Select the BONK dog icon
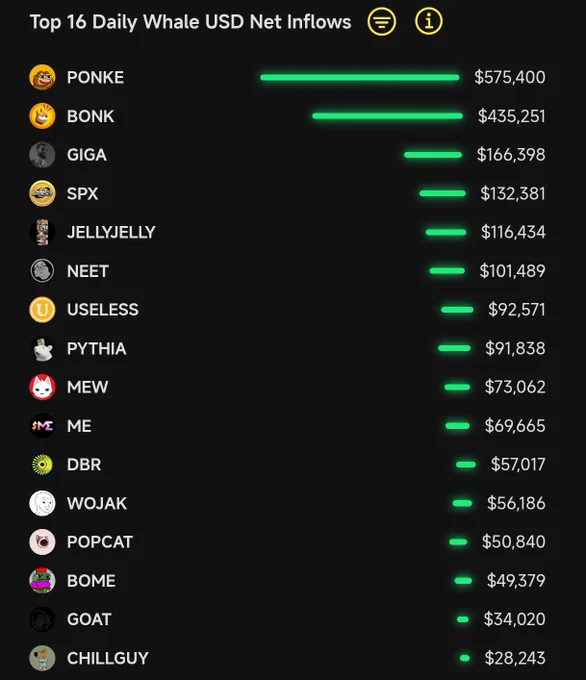 42,116
